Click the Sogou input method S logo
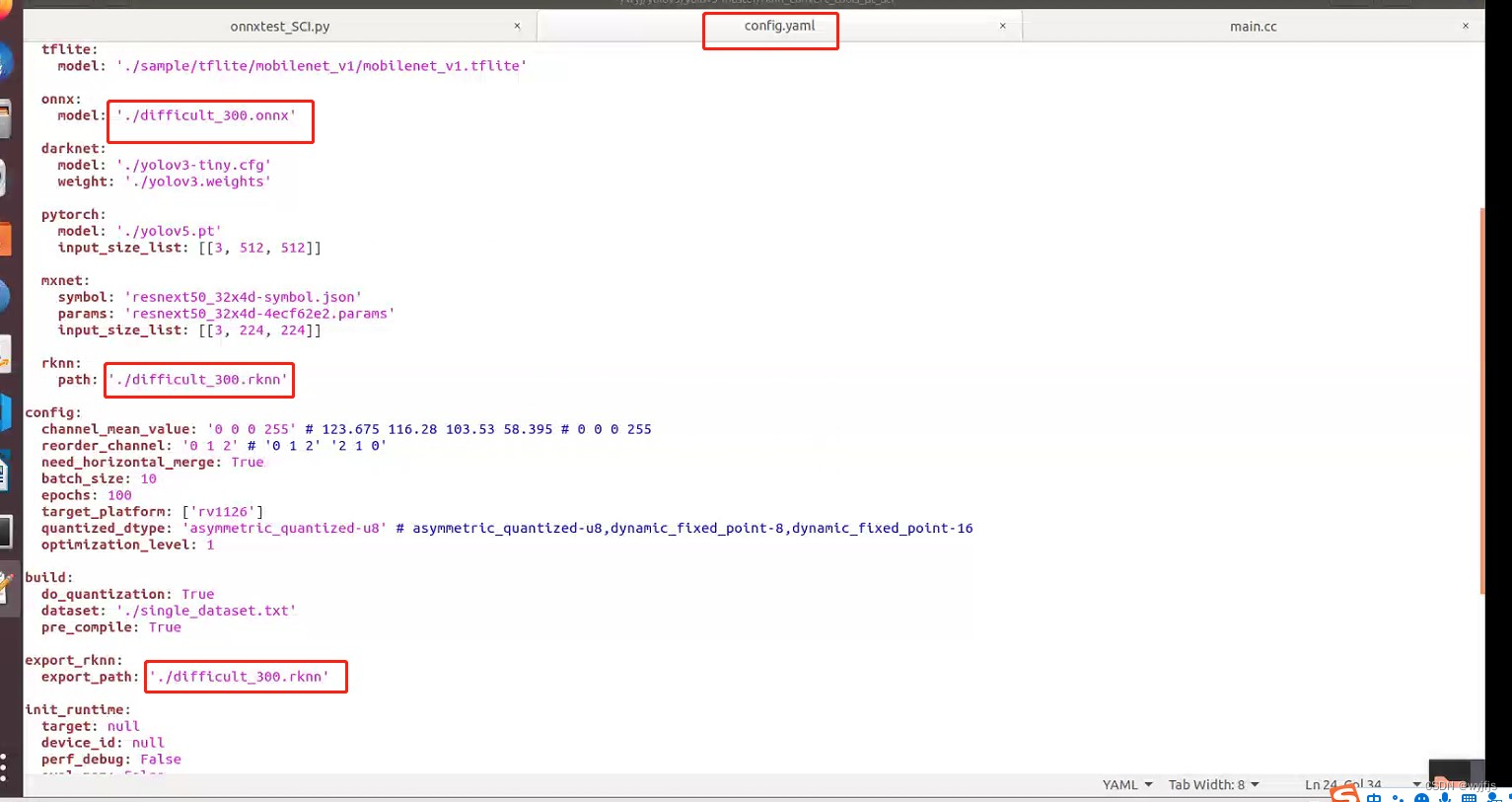The width and height of the screenshot is (1512, 802). 1343,795
